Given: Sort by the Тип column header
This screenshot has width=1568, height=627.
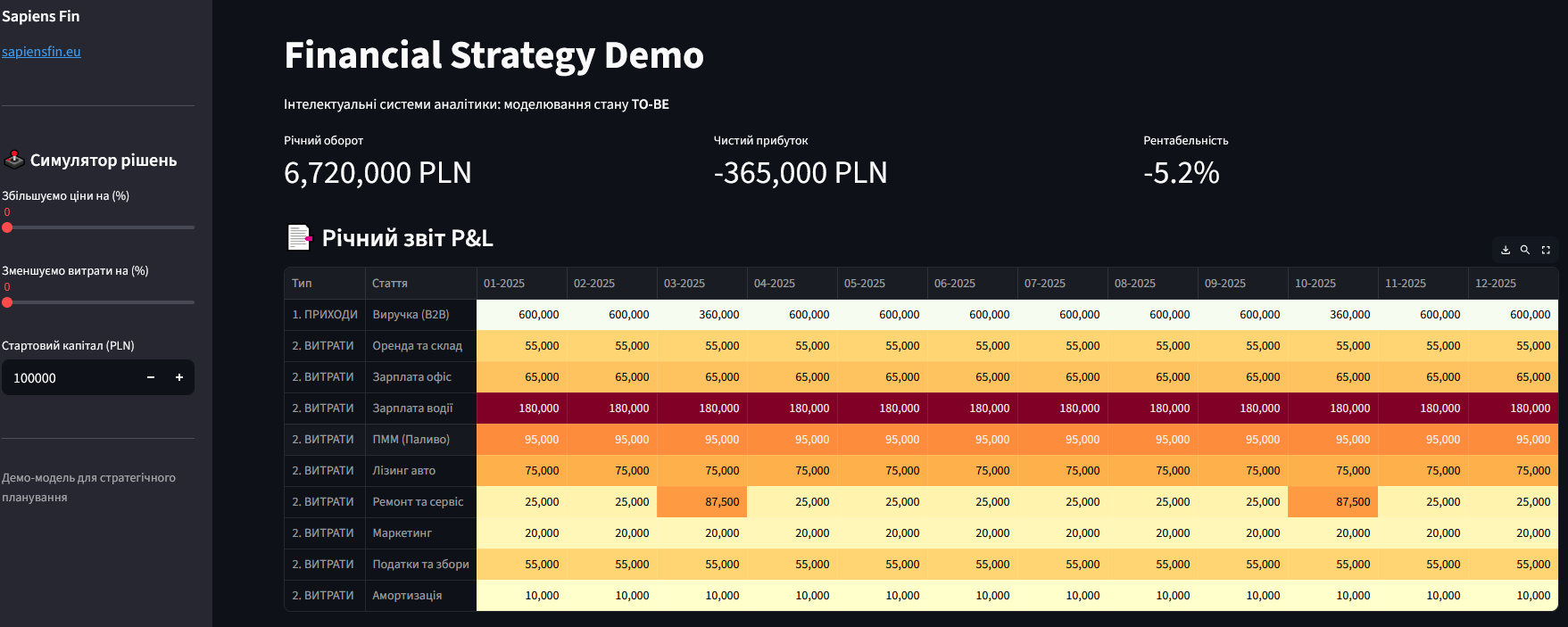Looking at the screenshot, I should pos(324,284).
